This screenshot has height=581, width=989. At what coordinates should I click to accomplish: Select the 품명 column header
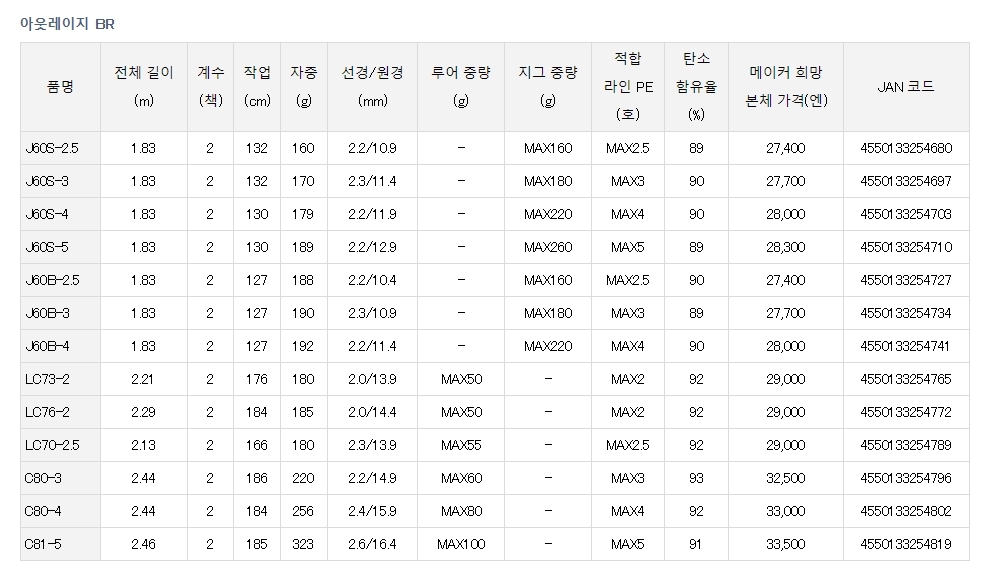tap(61, 86)
